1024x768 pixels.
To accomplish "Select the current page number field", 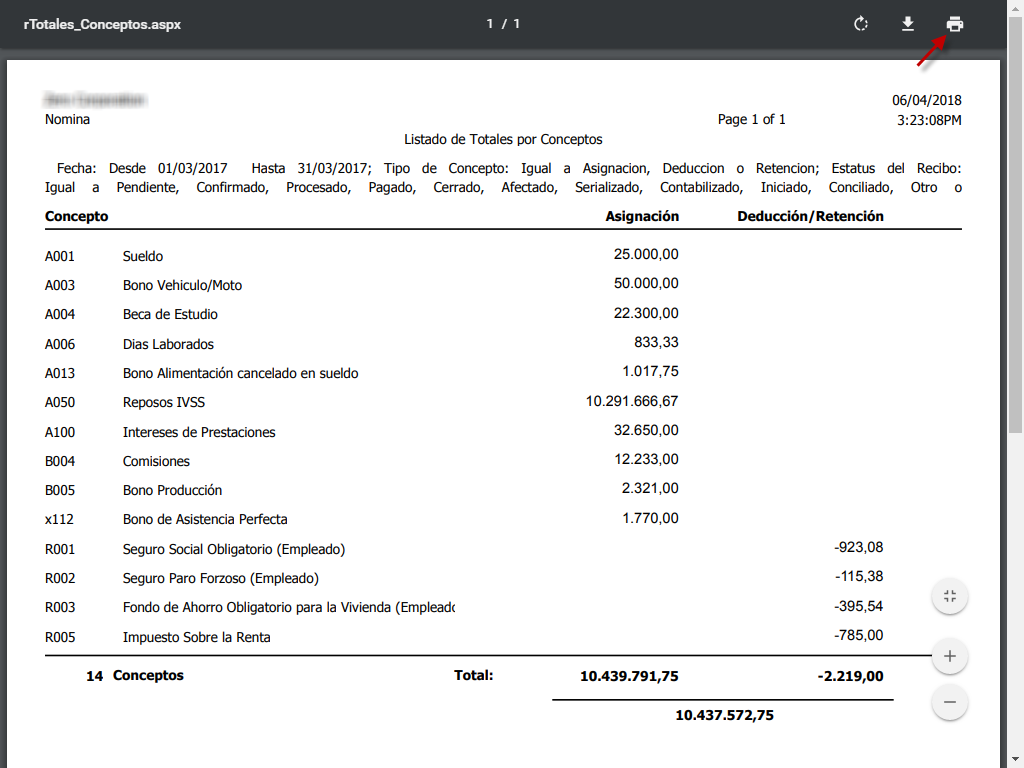I will [x=491, y=24].
